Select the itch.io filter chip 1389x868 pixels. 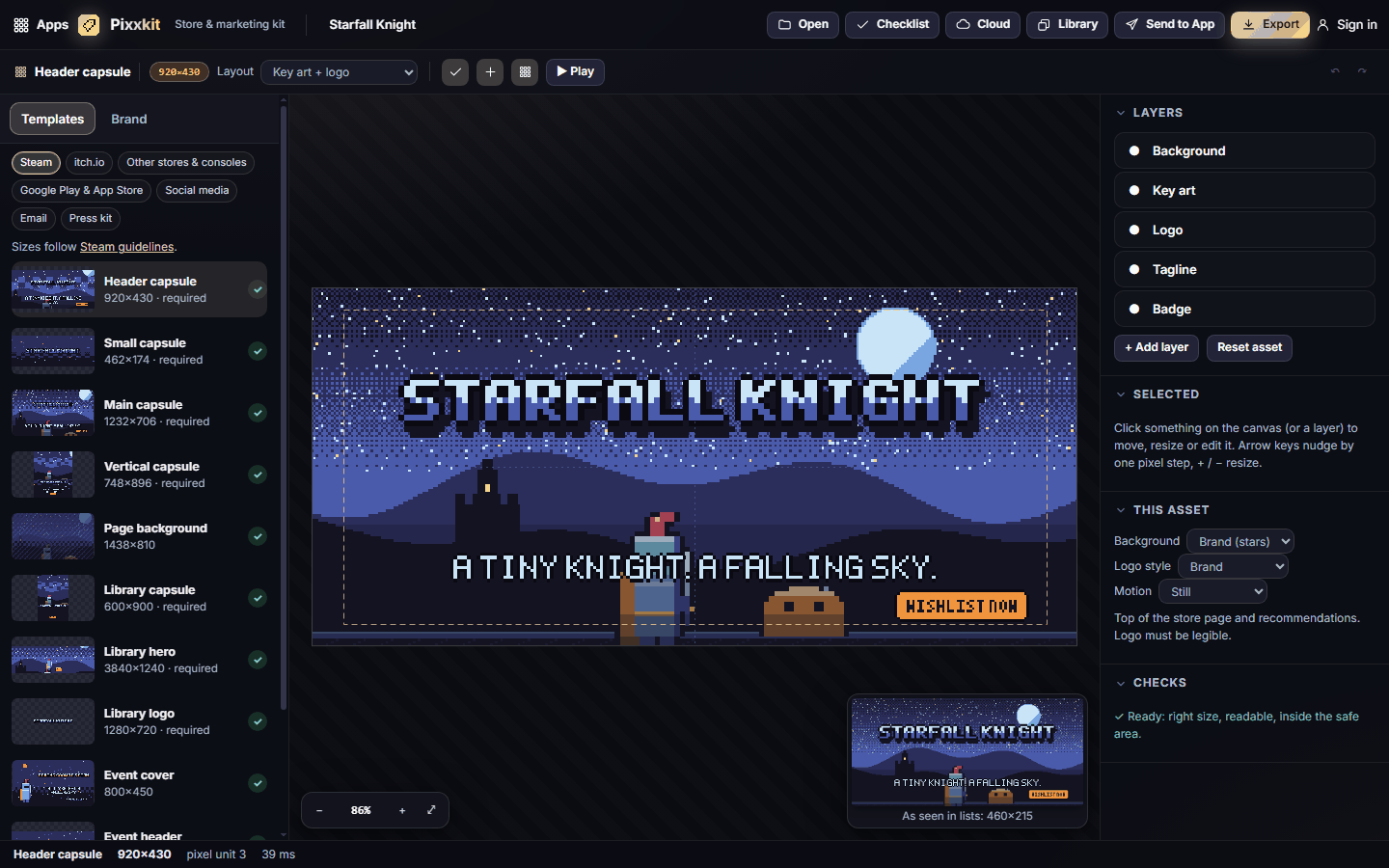(89, 163)
